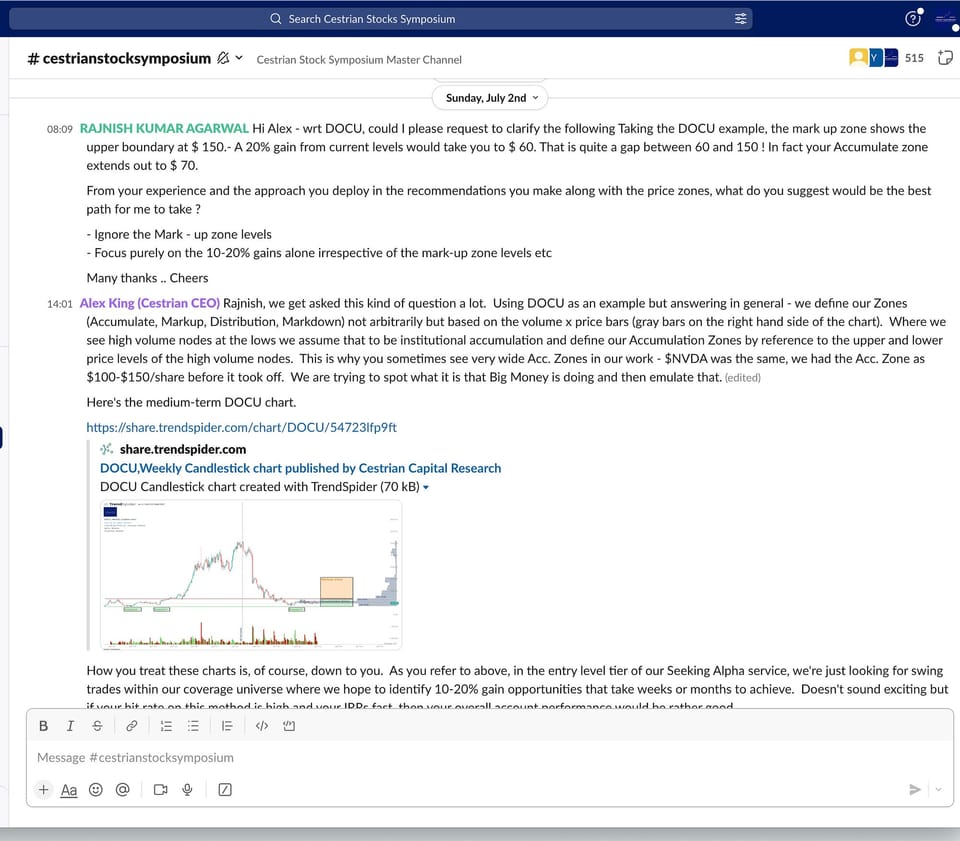Start a bulleted list in composer
Screen dimensions: 960x841
pyautogui.click(x=193, y=726)
